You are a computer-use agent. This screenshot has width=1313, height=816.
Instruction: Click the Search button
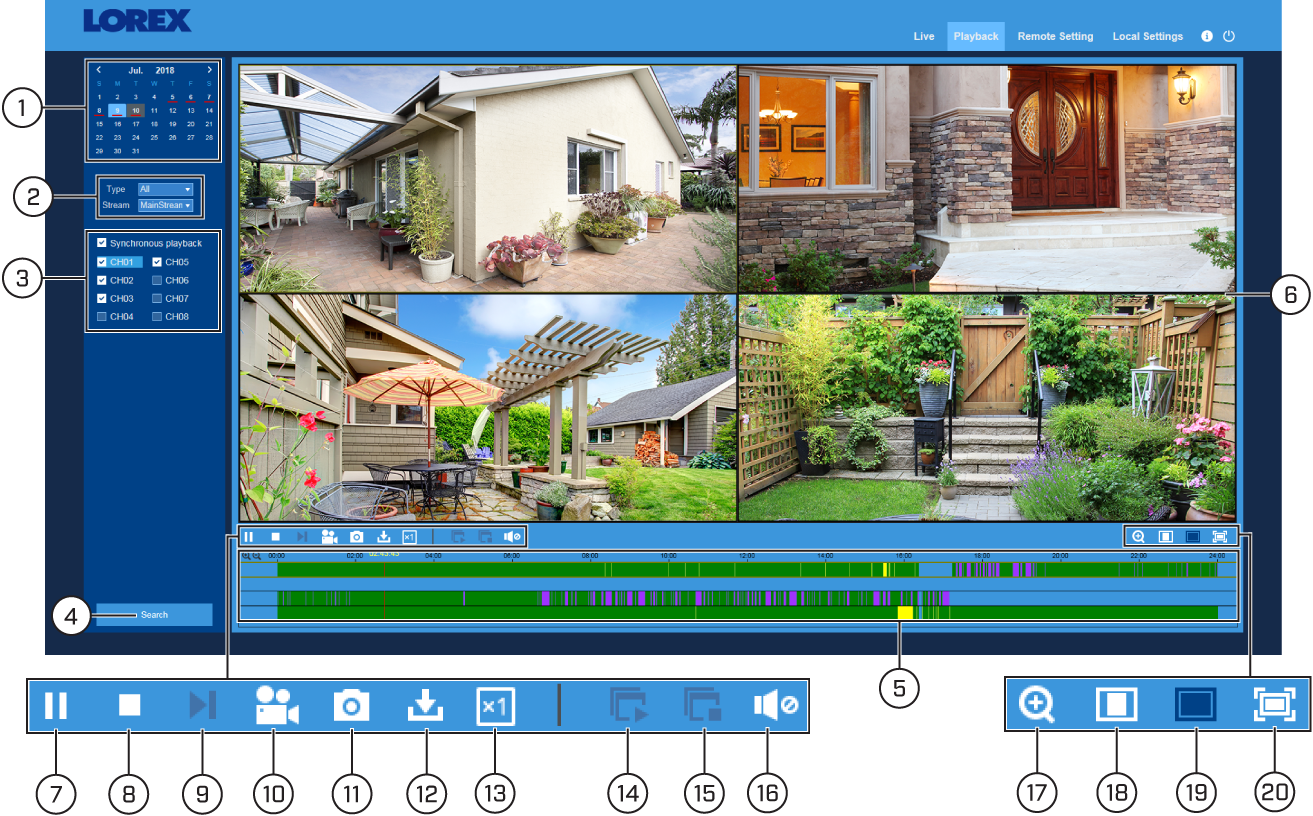click(x=154, y=615)
